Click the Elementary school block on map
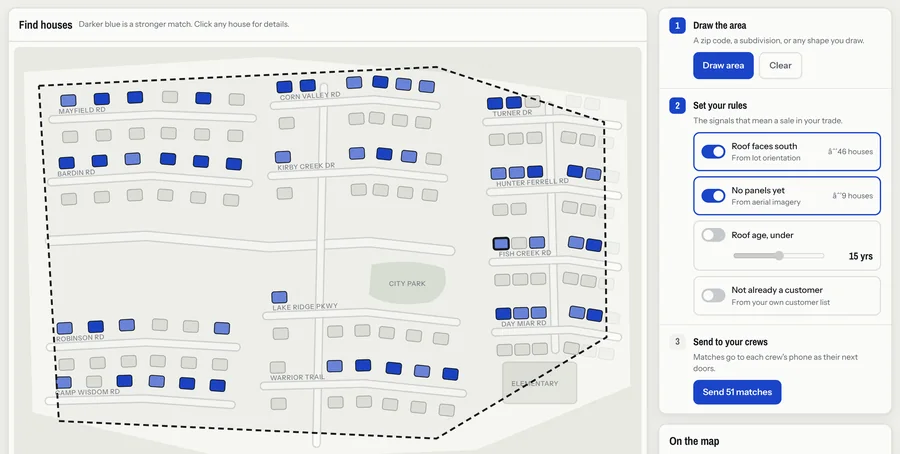The width and height of the screenshot is (900, 454). point(540,383)
